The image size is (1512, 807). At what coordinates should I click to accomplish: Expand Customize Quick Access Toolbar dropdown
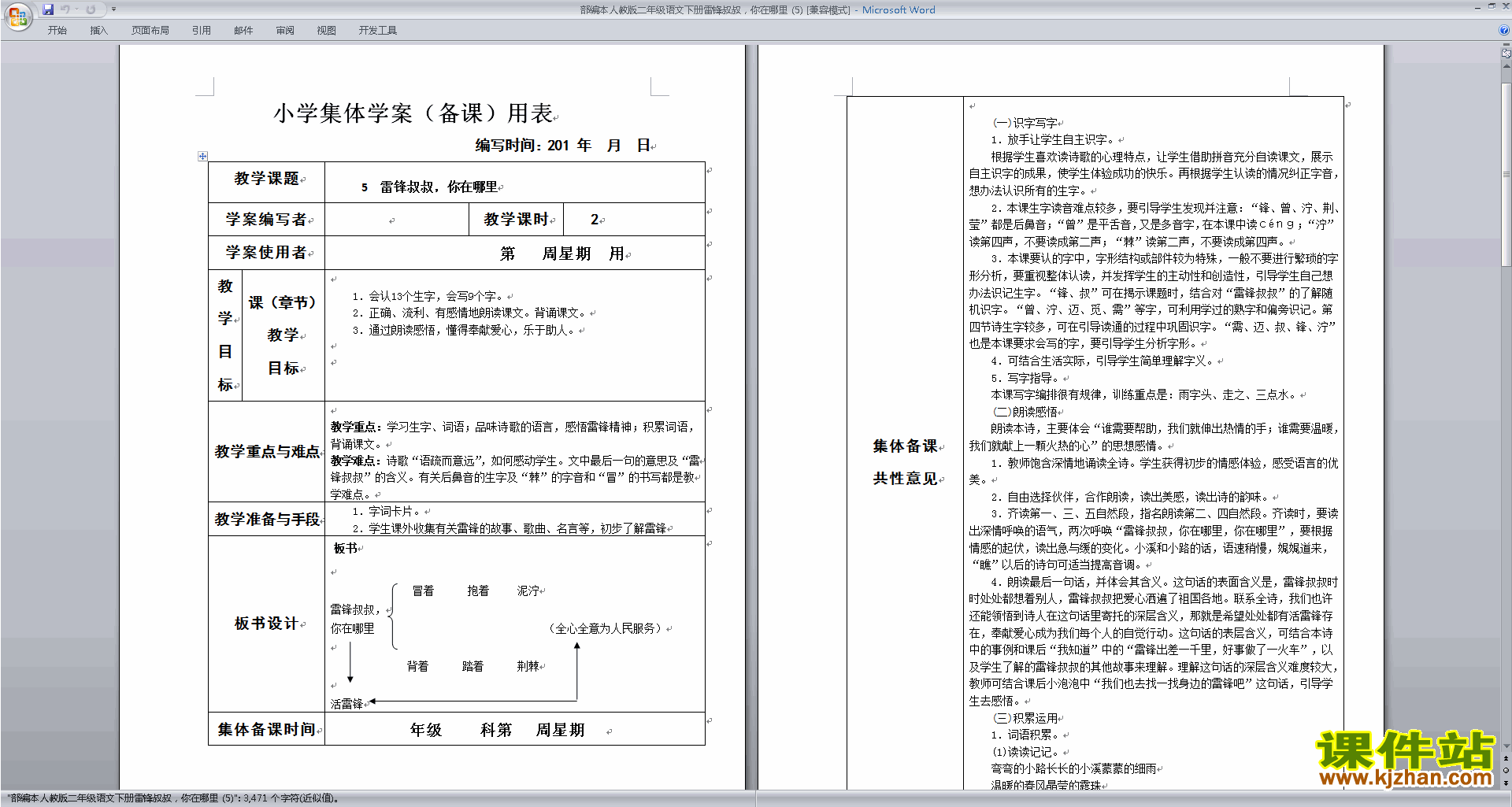(x=113, y=9)
